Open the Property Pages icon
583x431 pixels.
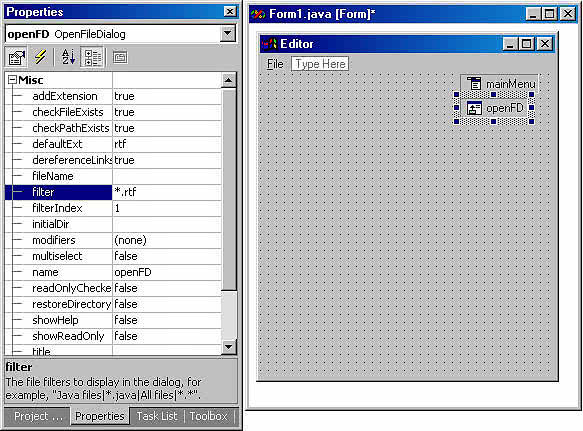coord(120,57)
